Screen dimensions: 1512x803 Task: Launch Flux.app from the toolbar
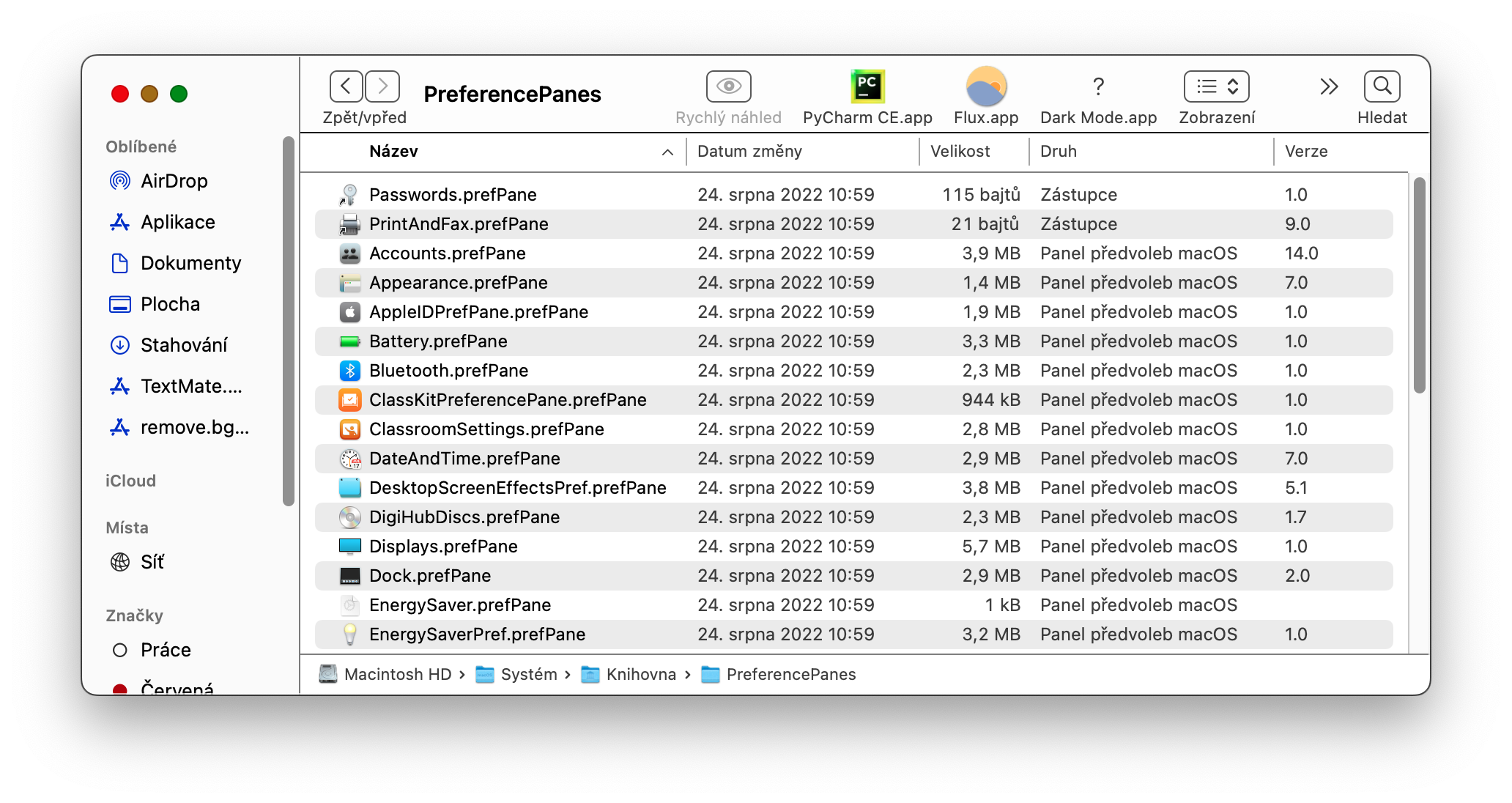(986, 86)
